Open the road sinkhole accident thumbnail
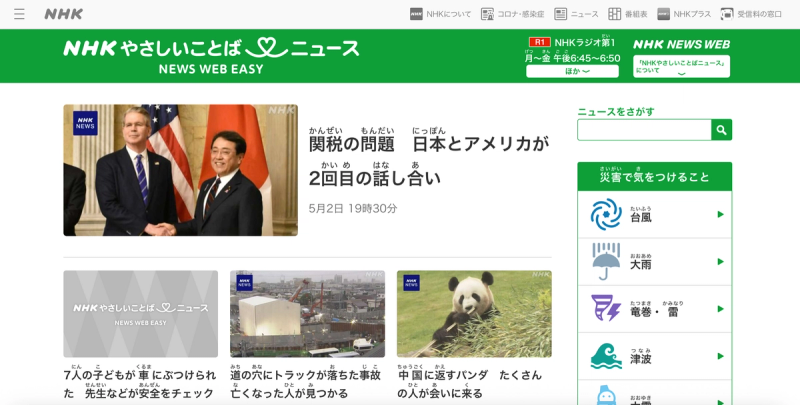 (308, 314)
